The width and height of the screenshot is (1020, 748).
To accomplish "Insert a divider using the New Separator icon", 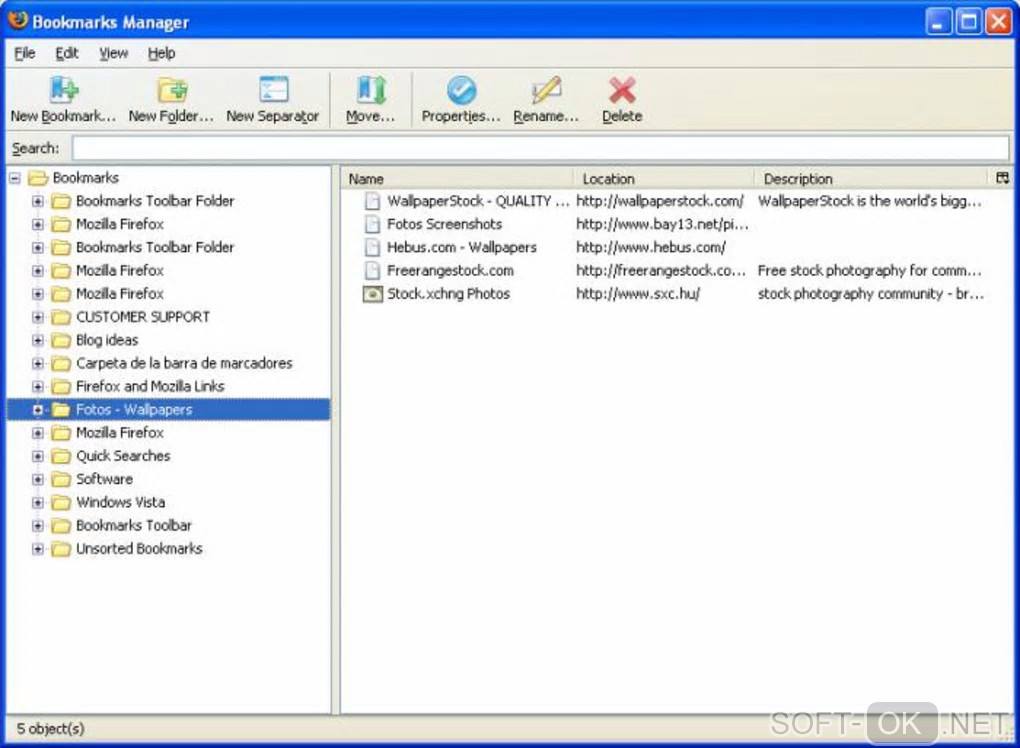I will coord(273,89).
